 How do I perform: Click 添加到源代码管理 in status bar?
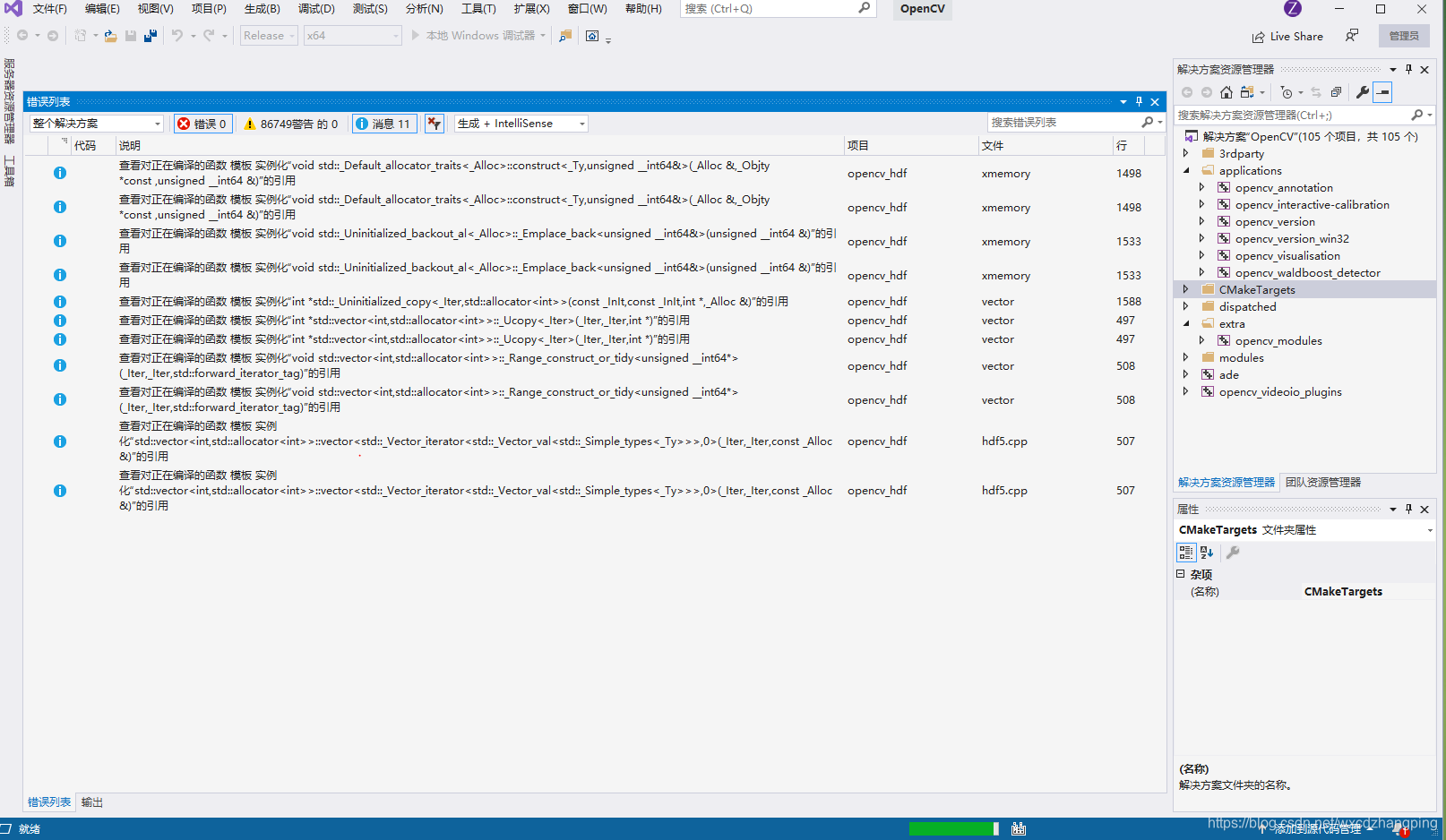1317,829
